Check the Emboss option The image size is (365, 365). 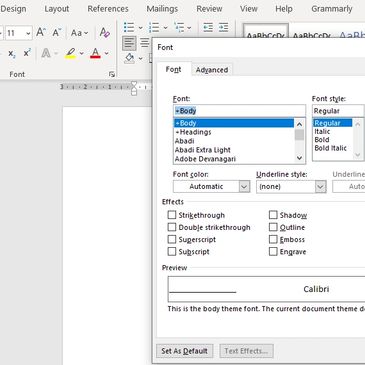click(x=273, y=239)
